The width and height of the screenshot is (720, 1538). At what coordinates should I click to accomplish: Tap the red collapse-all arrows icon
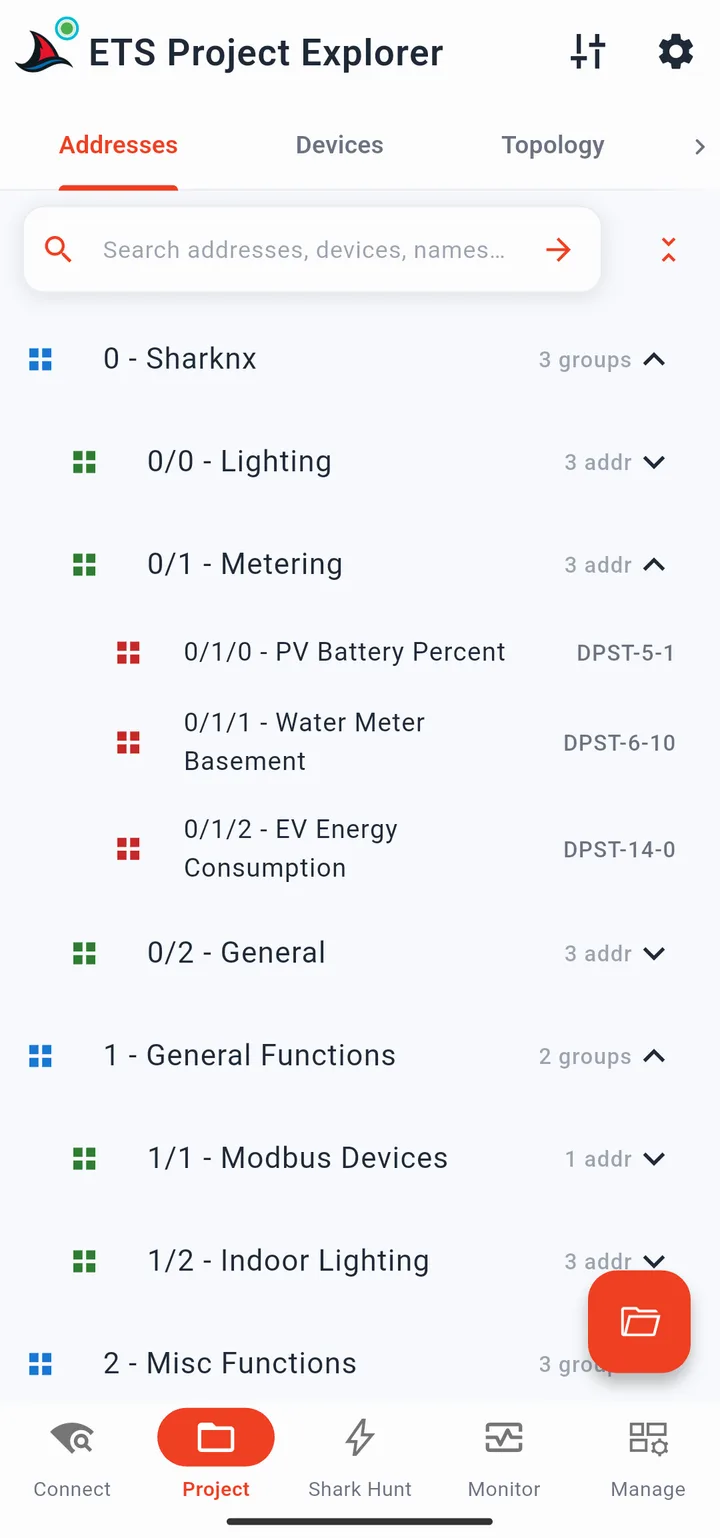click(668, 250)
